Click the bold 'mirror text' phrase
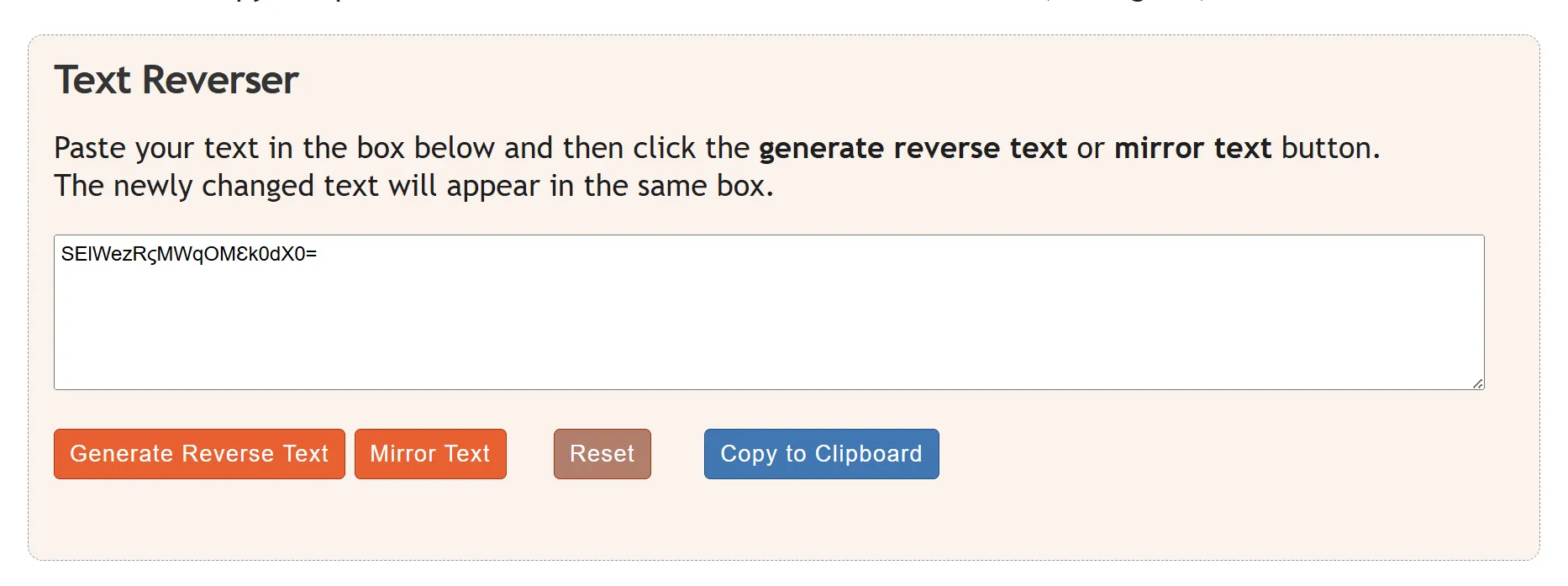The image size is (1568, 586). point(1192,149)
